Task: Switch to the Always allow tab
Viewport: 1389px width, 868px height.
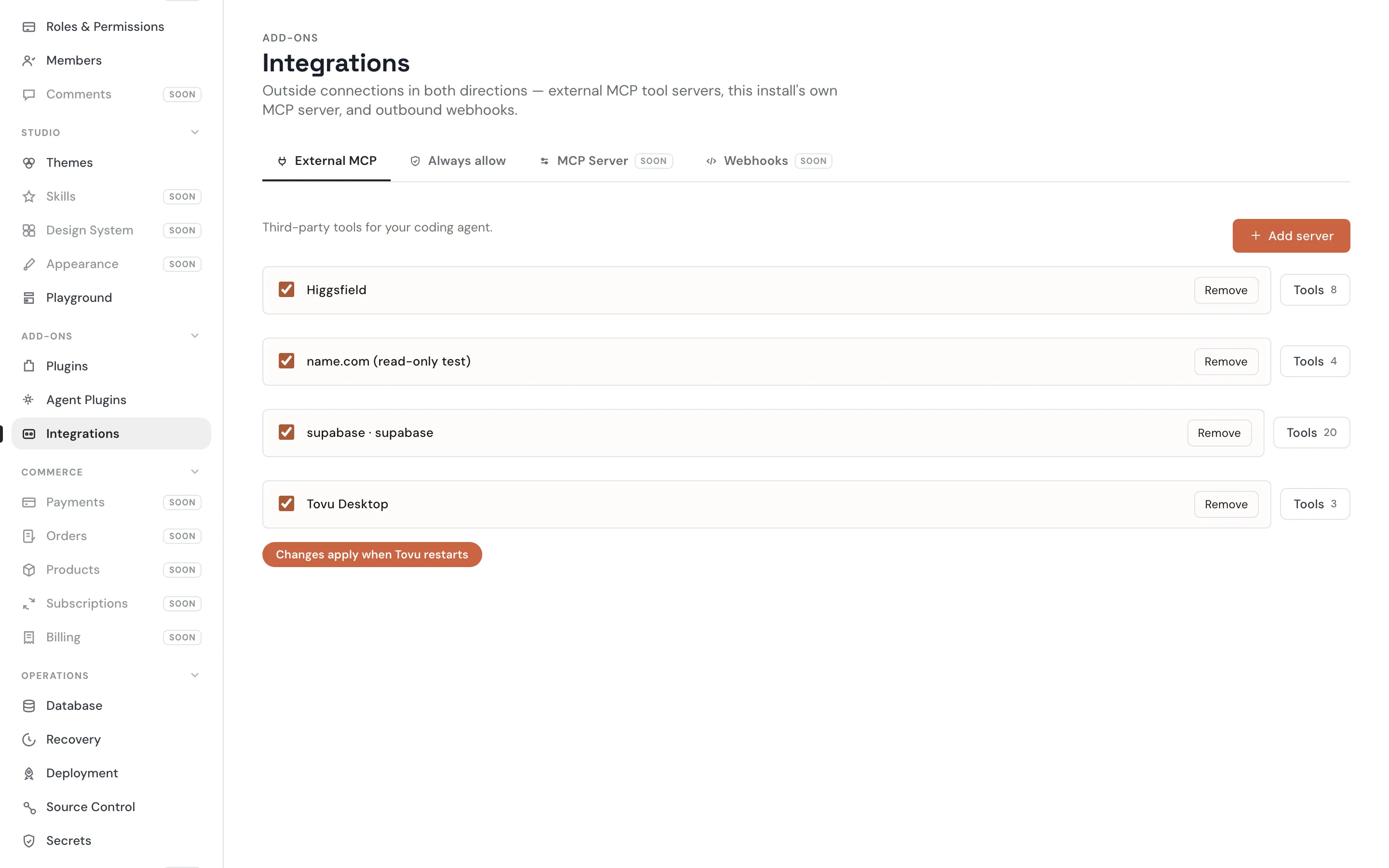Action: tap(458, 162)
